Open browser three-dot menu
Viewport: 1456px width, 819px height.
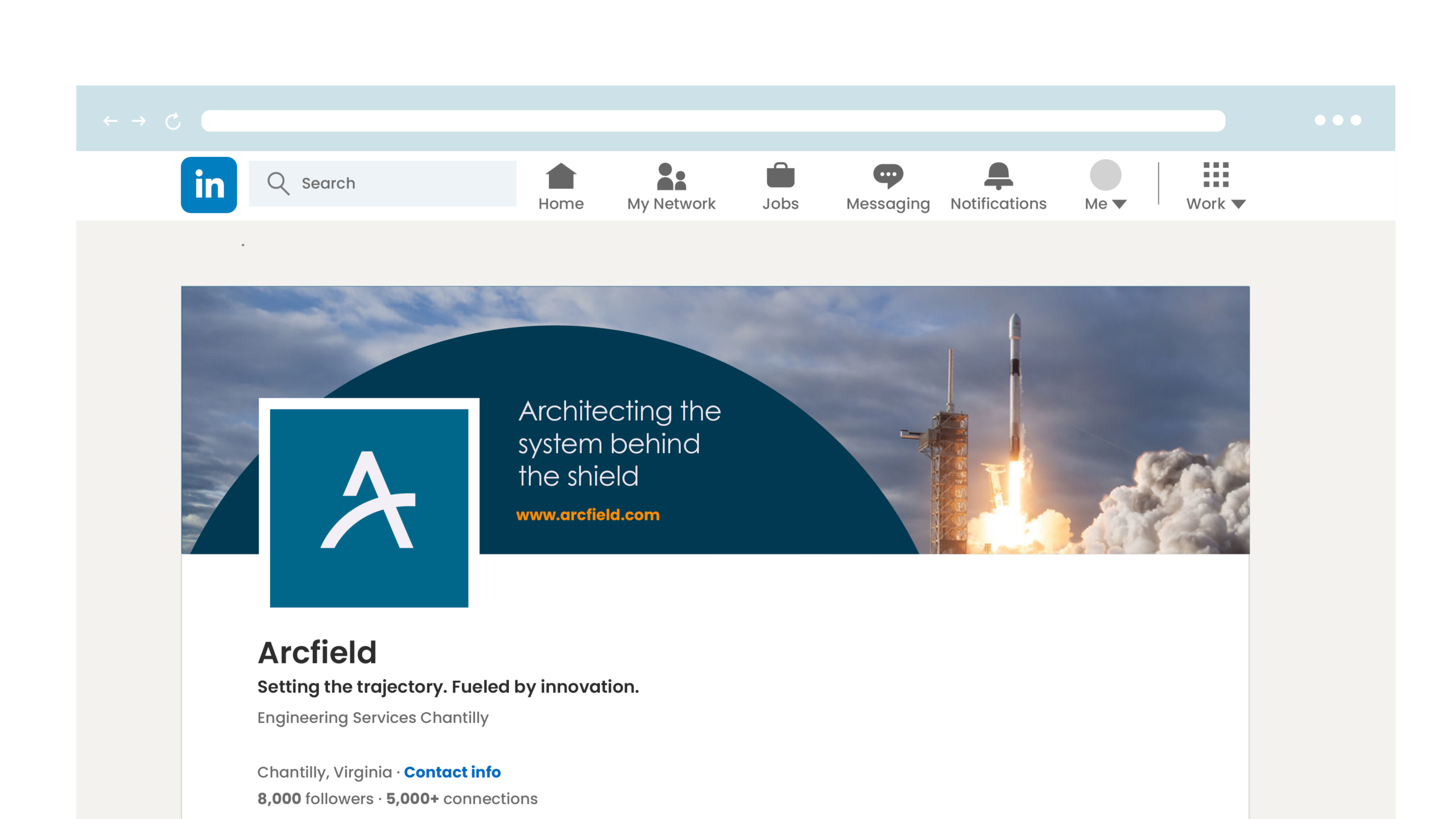[1338, 120]
